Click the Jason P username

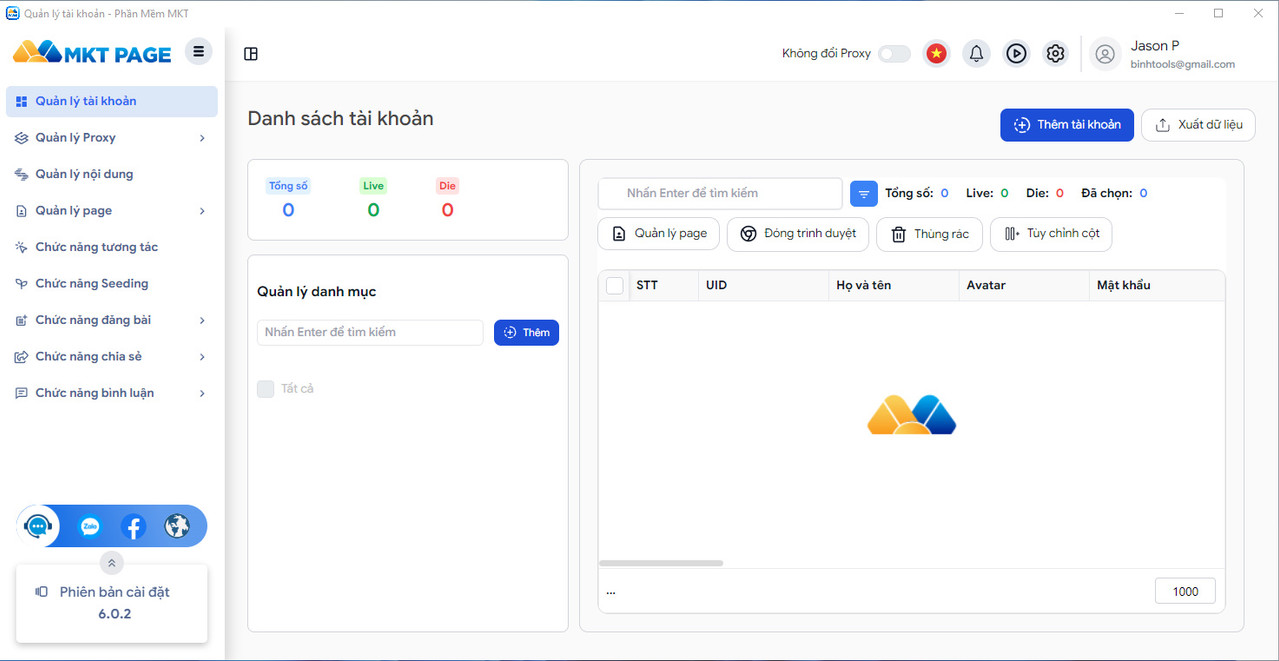(x=1155, y=46)
